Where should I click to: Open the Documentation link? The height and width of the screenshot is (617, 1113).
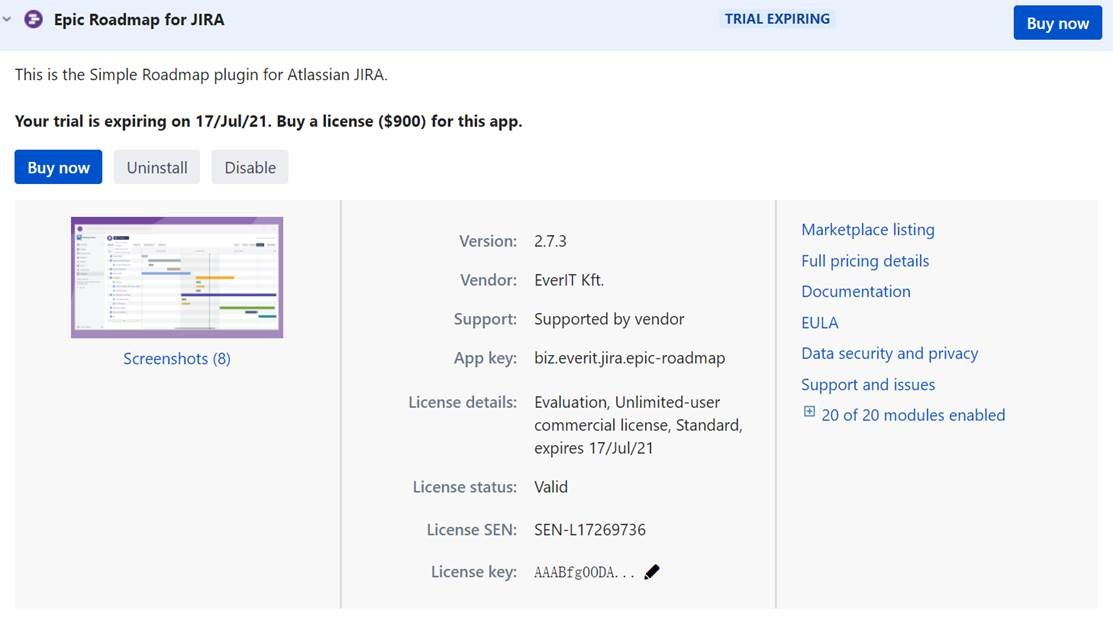tap(855, 291)
